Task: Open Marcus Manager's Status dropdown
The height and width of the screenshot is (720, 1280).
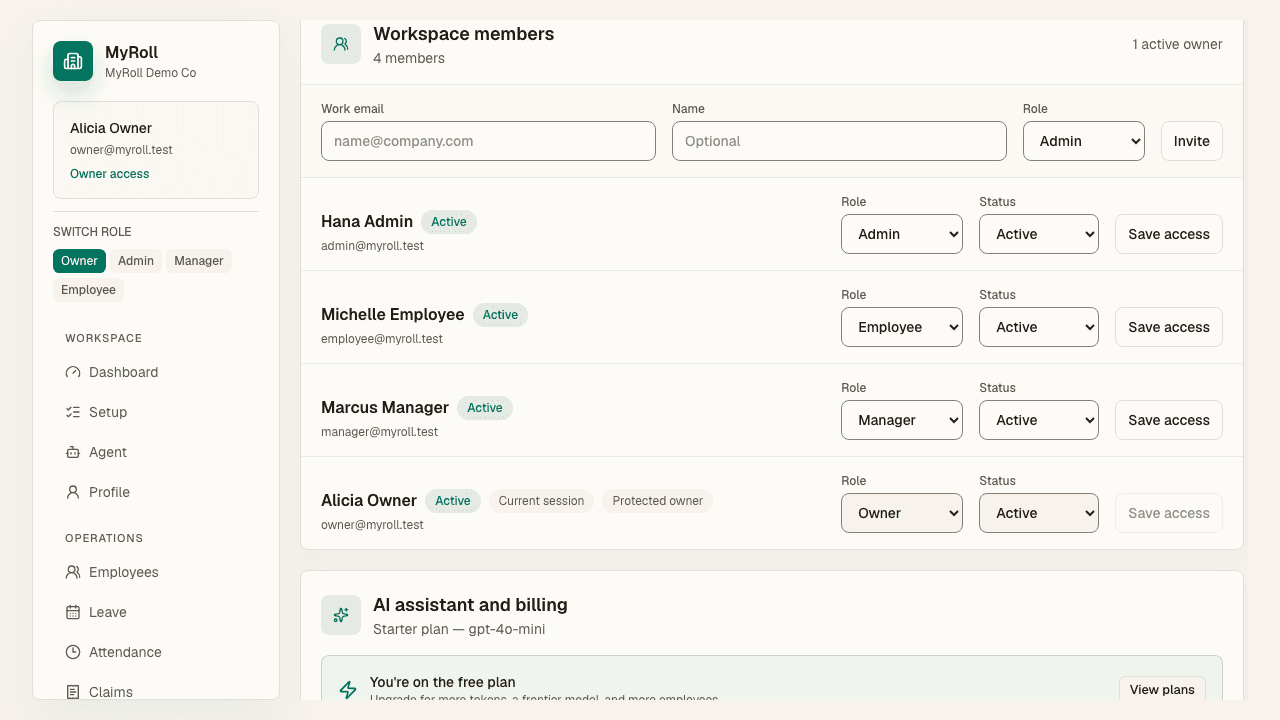Action: [1039, 420]
